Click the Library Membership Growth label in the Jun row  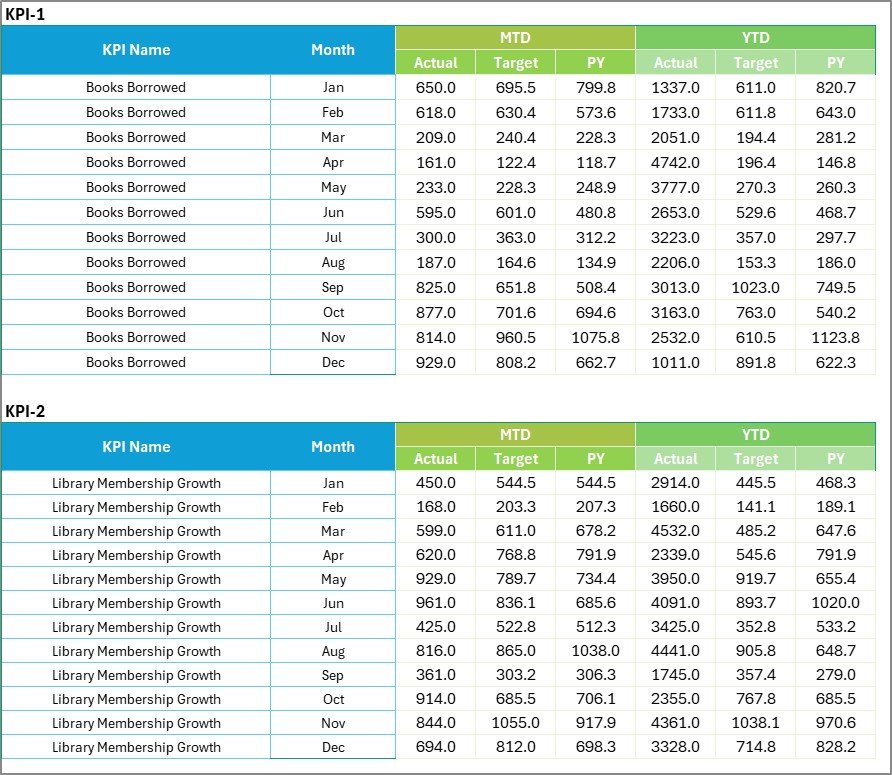pyautogui.click(x=136, y=603)
